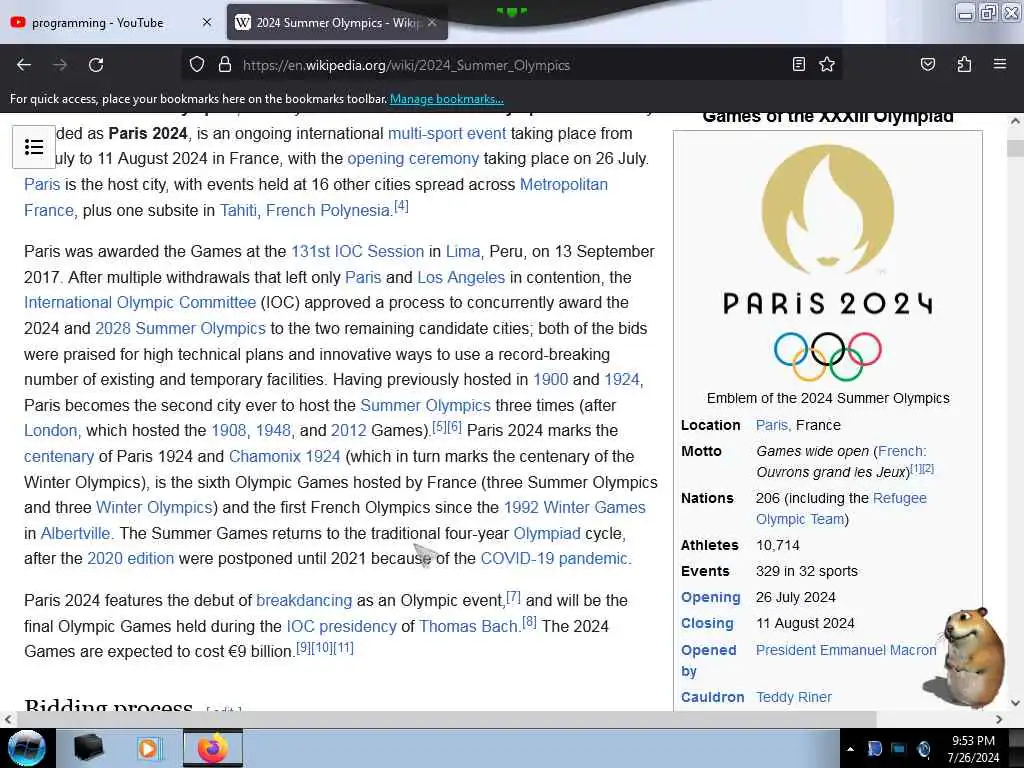Open Metropolitan link in intro paragraph
The height and width of the screenshot is (768, 1024).
564,185
